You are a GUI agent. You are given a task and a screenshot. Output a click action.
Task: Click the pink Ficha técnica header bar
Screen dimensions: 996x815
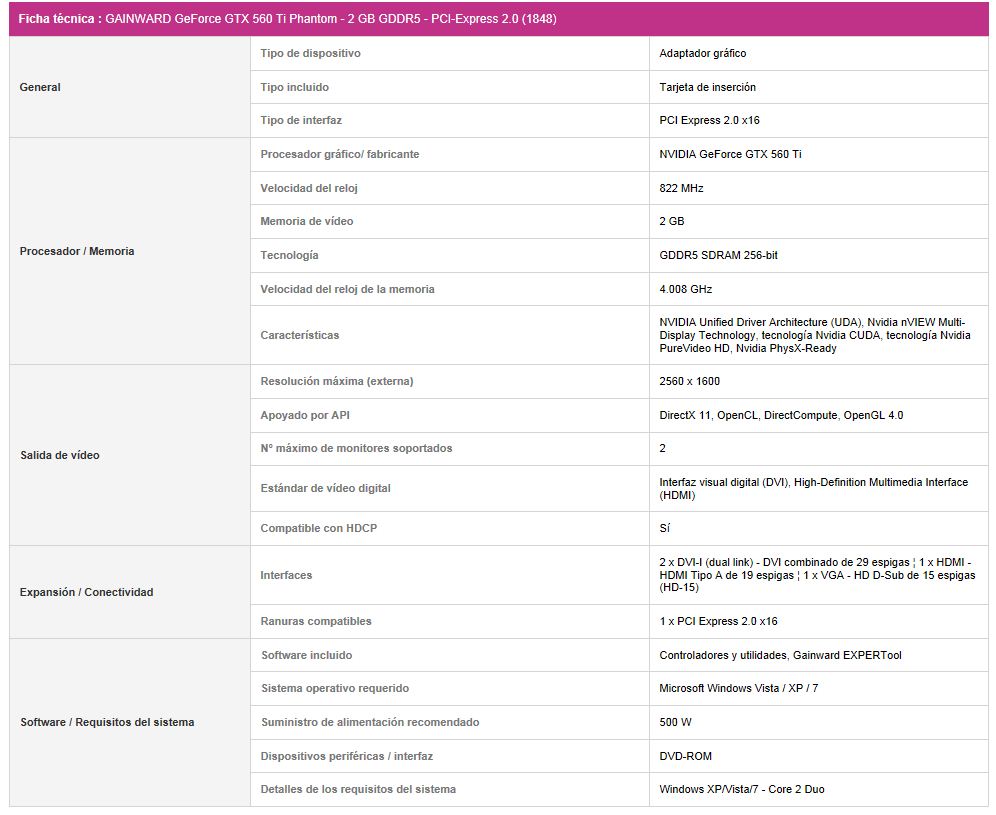(x=498, y=19)
